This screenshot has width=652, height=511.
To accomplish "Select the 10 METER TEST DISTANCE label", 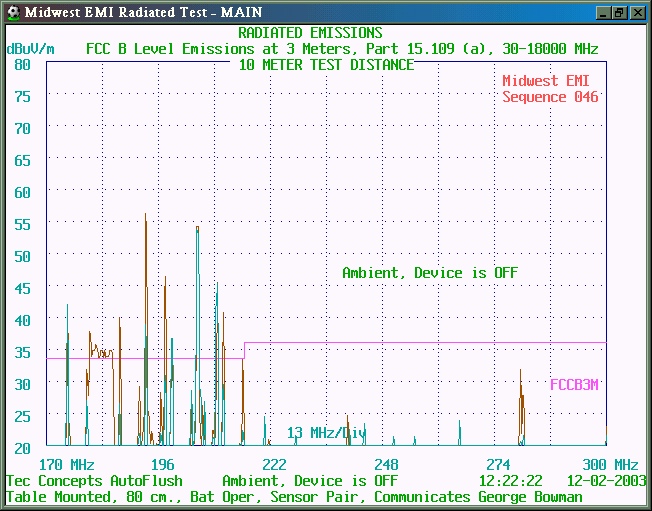I will 326,65.
